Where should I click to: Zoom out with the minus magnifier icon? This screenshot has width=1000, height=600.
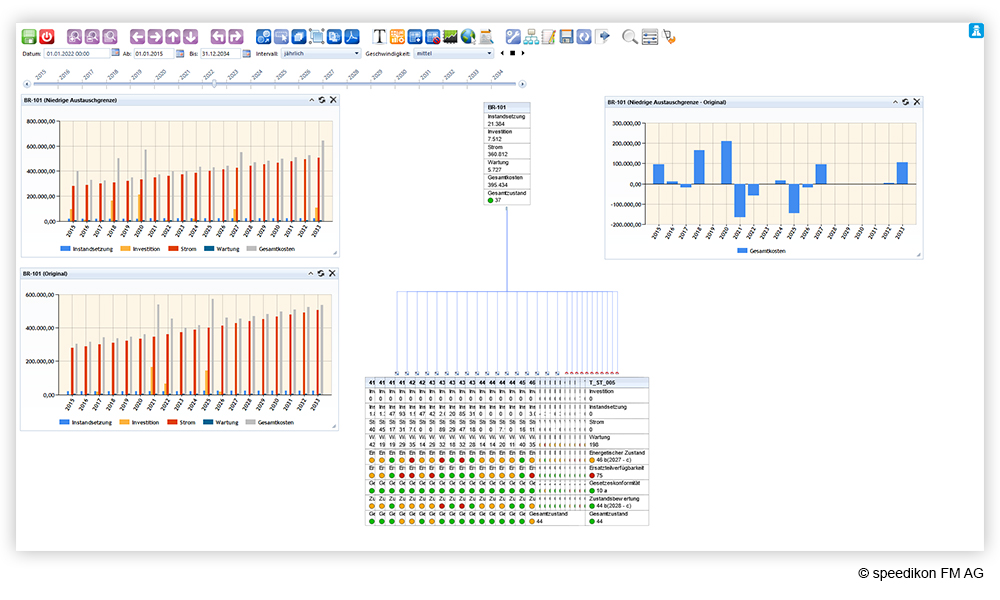(x=92, y=37)
